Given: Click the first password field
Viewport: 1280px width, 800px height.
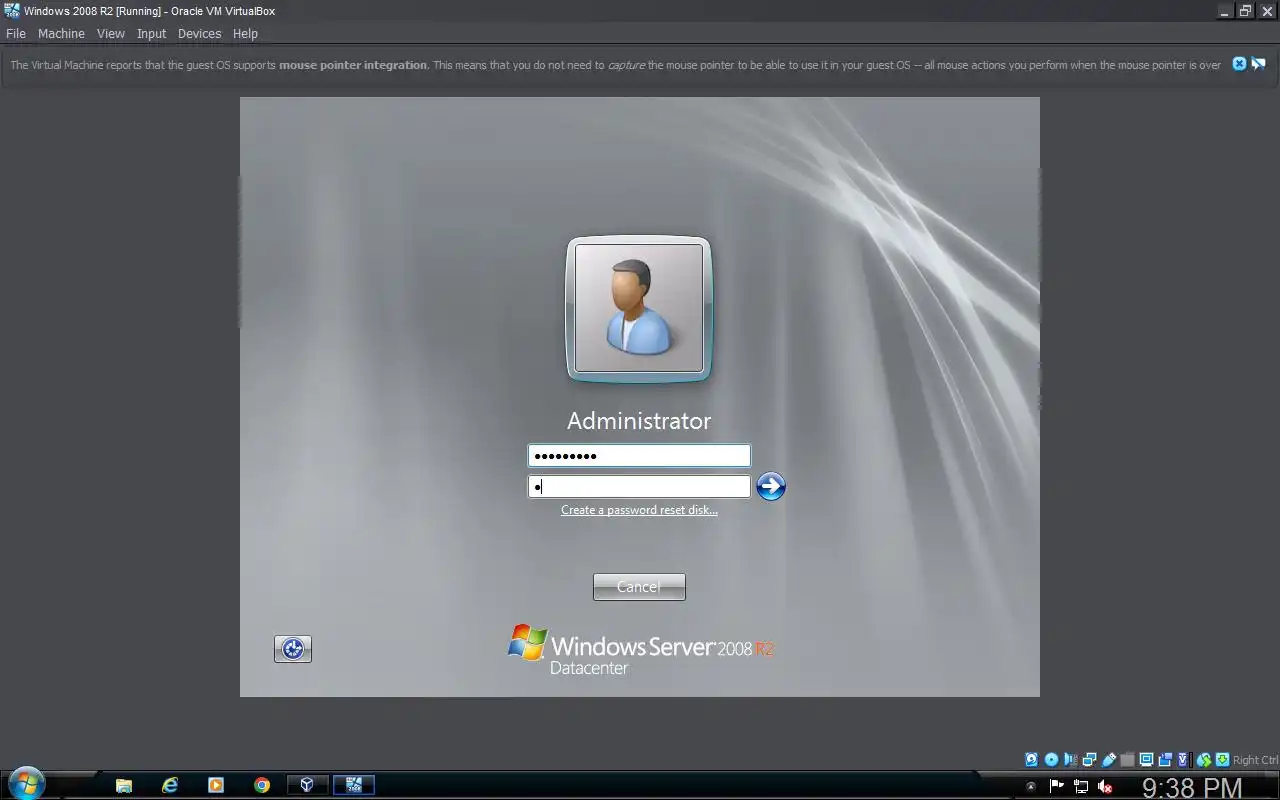Looking at the screenshot, I should point(639,456).
